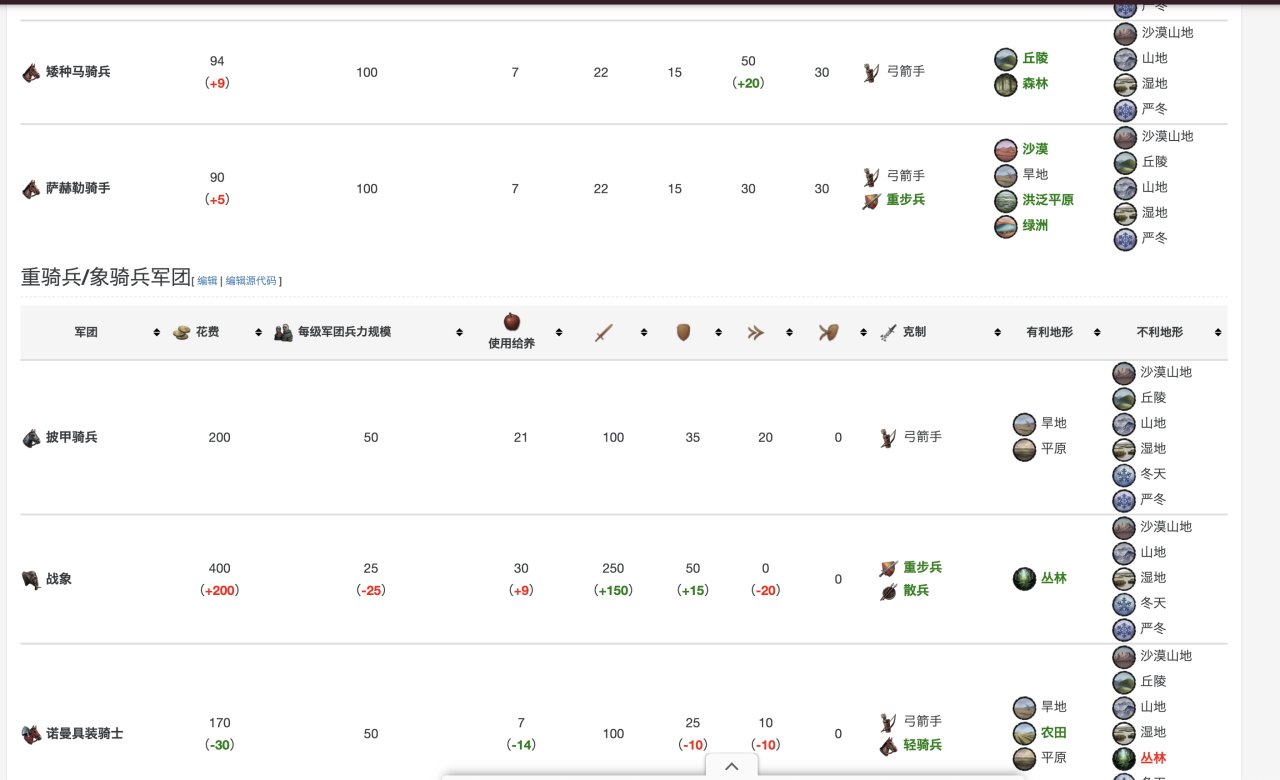Click the 沙漠 desert terrain icon
The height and width of the screenshot is (780, 1280).
click(x=1006, y=150)
